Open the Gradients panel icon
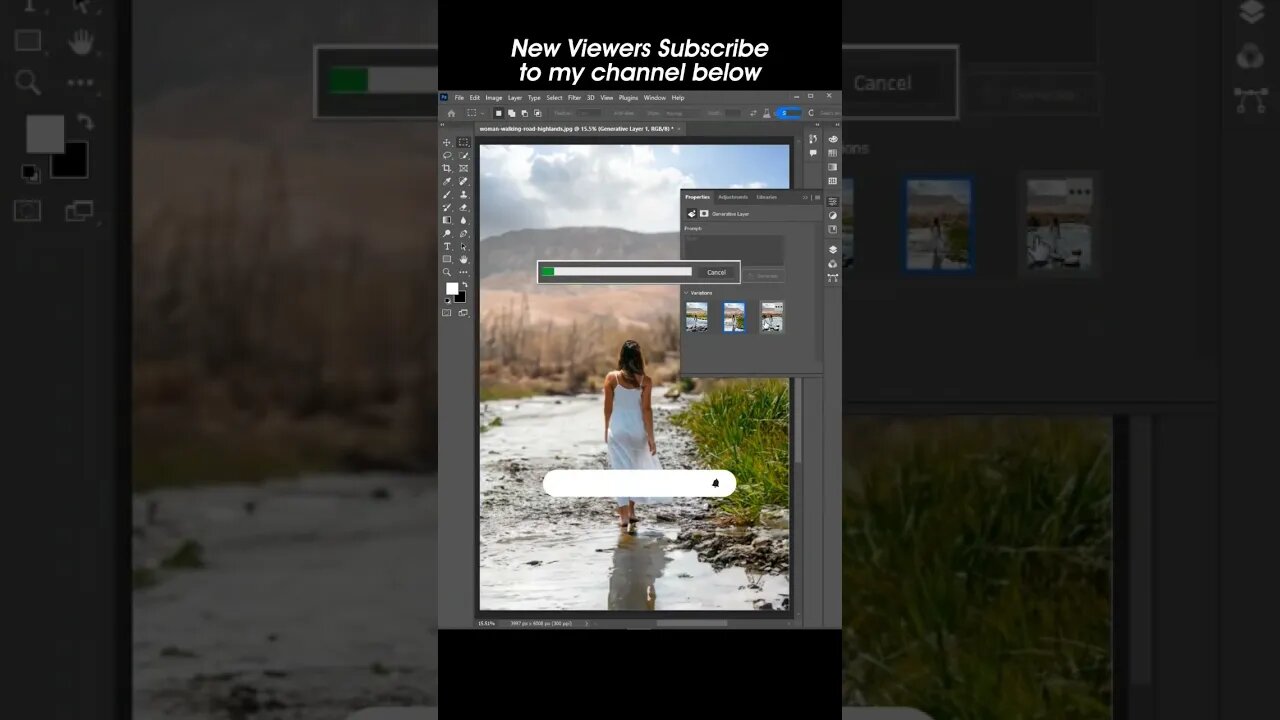 [833, 167]
